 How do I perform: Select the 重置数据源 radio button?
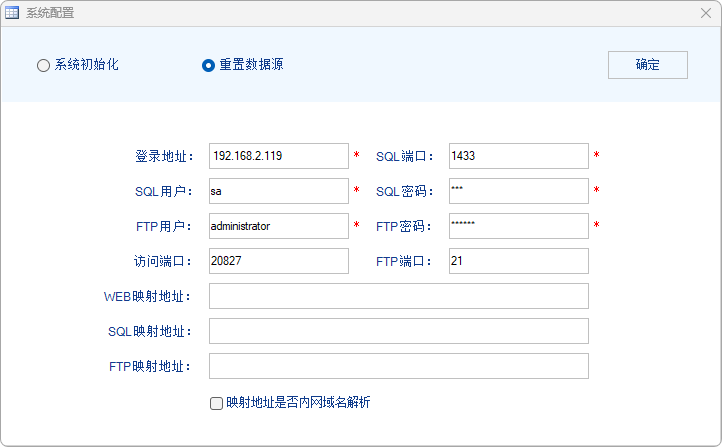(x=208, y=65)
